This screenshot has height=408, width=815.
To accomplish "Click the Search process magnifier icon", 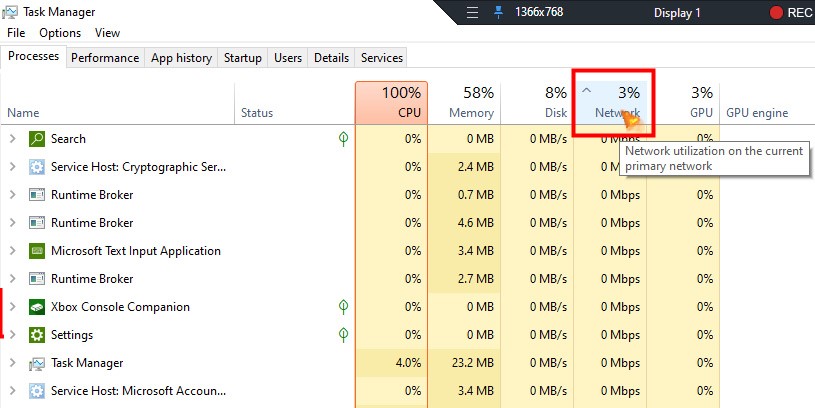I will click(x=37, y=139).
